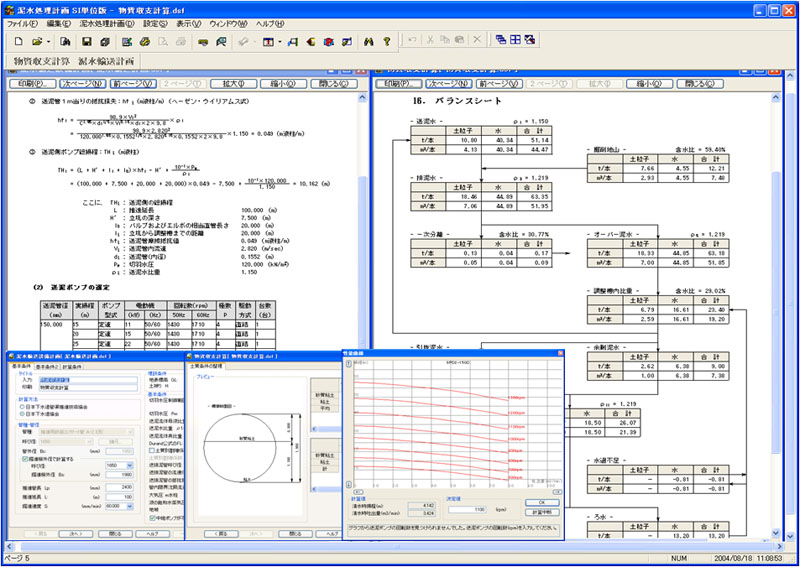Click the scissors Cut icon

(x=431, y=42)
